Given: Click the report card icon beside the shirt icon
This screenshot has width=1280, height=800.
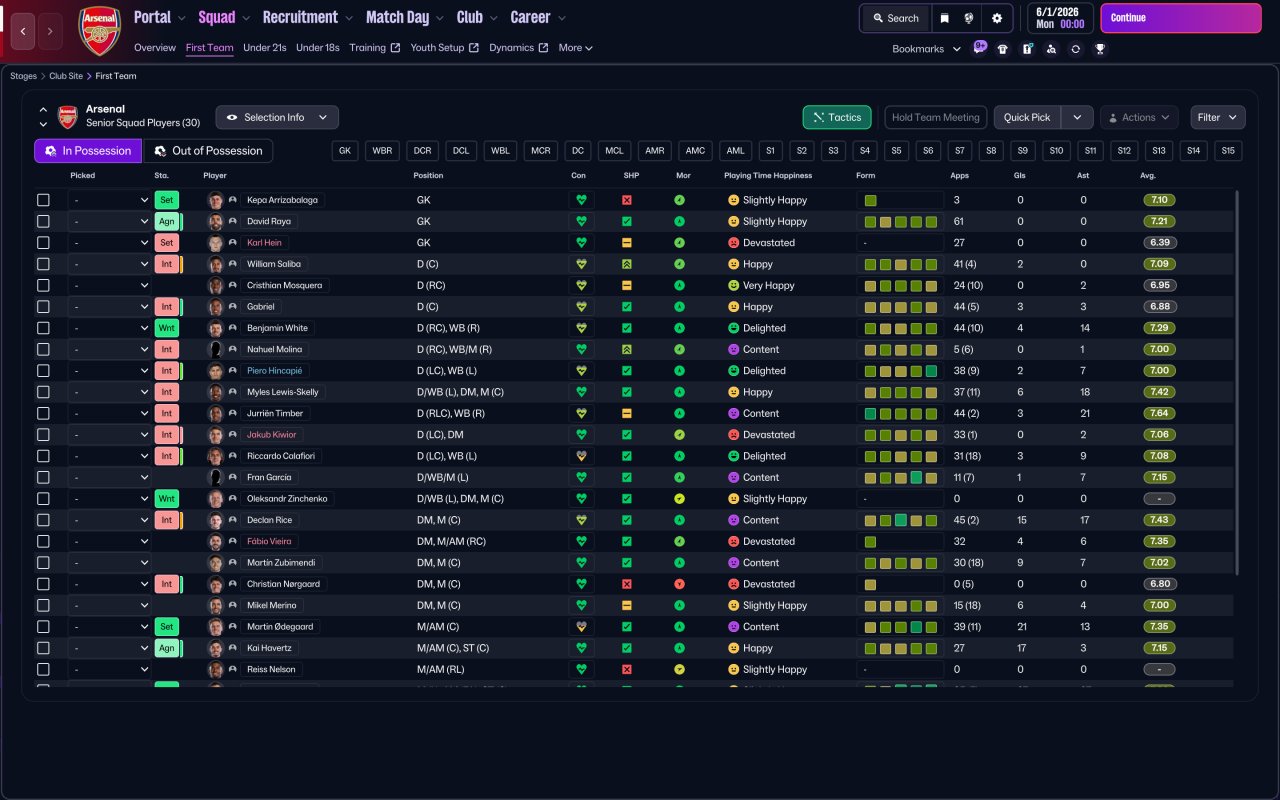Looking at the screenshot, I should coord(1027,49).
